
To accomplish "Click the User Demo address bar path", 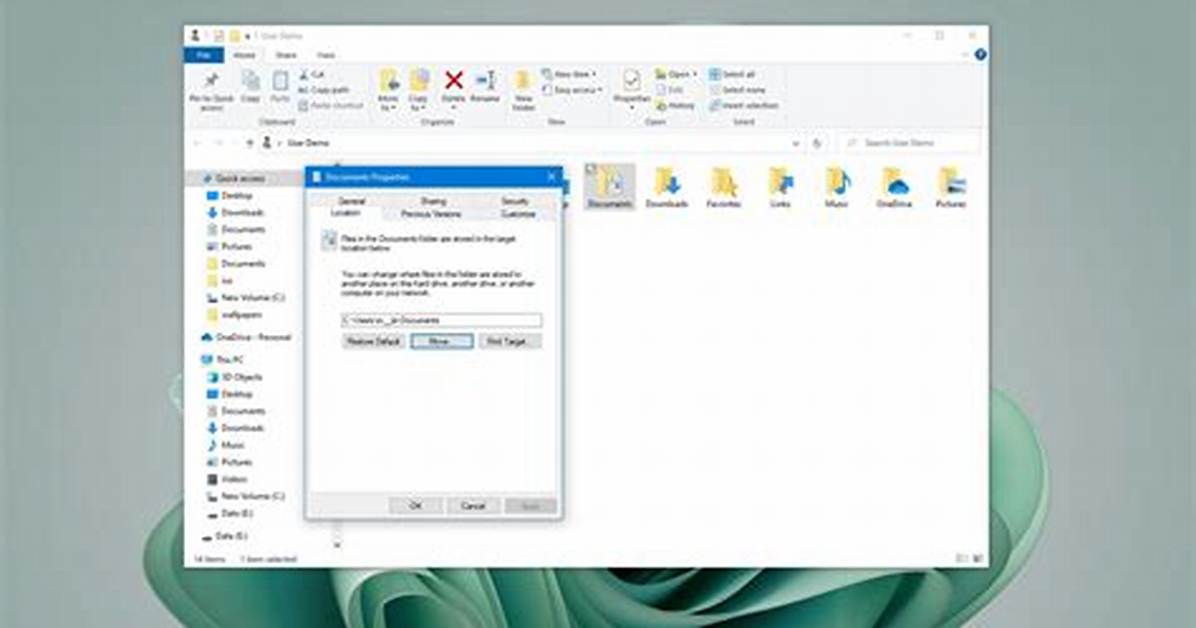I will tap(308, 143).
